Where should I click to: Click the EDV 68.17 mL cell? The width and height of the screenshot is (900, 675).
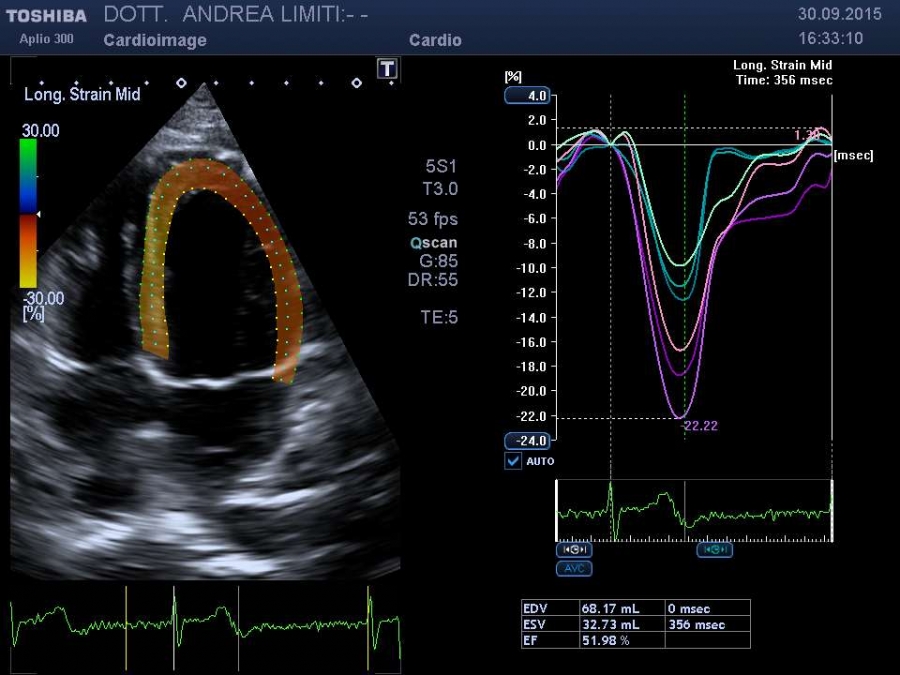coord(621,608)
